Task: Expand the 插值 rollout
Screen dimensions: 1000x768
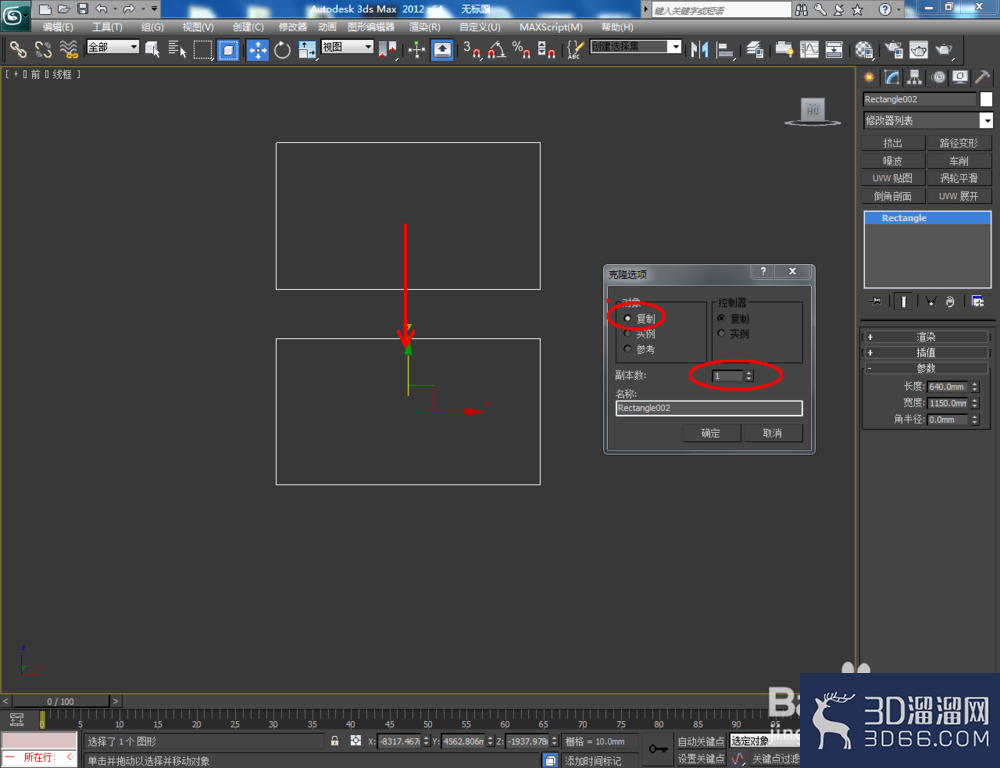Action: click(x=925, y=352)
